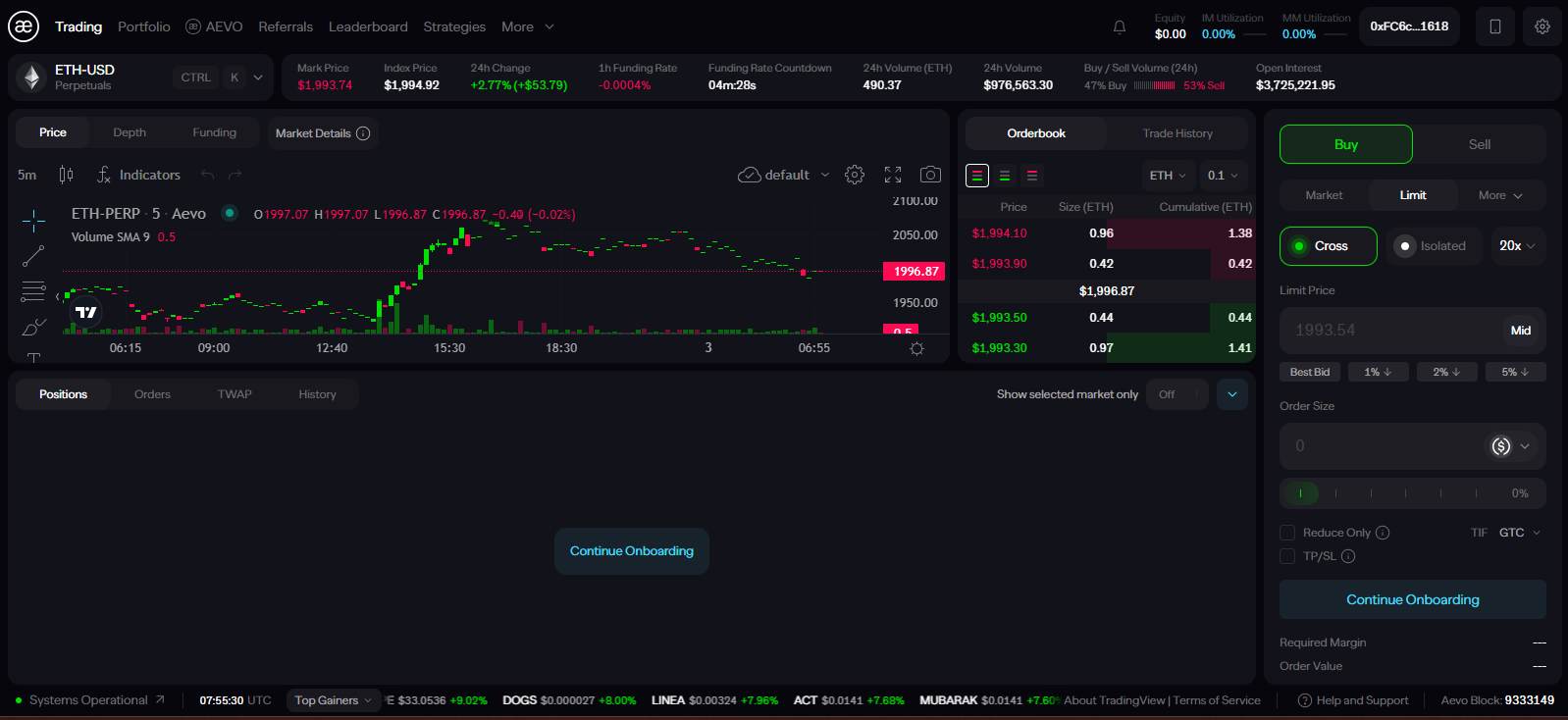
Task: Open the TIF GTC dropdown
Action: pyautogui.click(x=1520, y=533)
